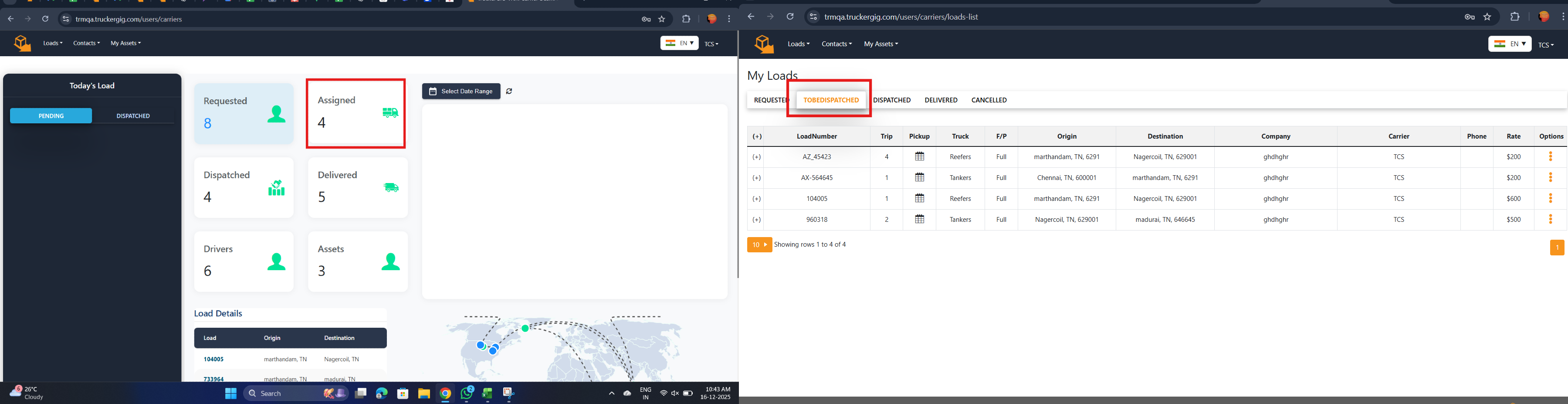Viewport: 1568px width, 404px height.
Task: Switch to the TOBEDISPATCHED tab
Action: tap(831, 100)
